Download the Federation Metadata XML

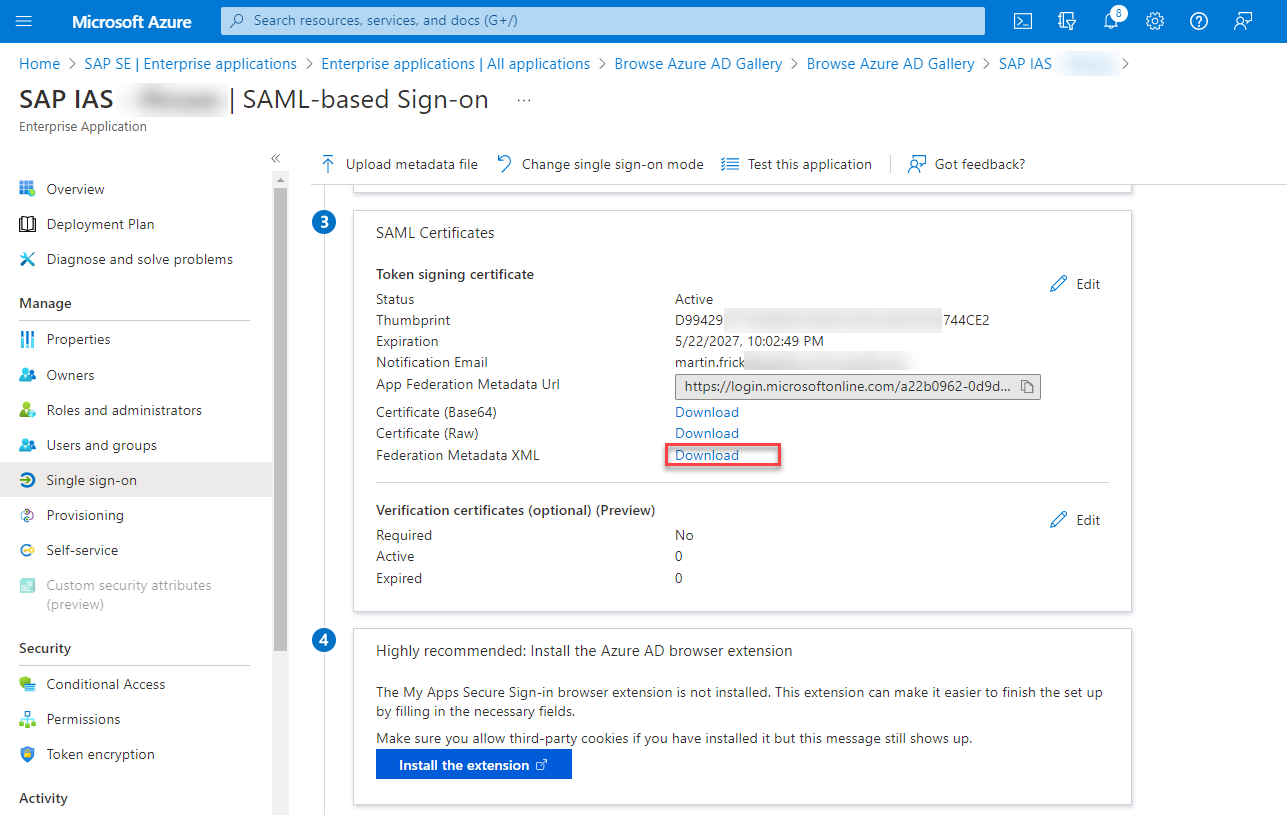[x=707, y=455]
